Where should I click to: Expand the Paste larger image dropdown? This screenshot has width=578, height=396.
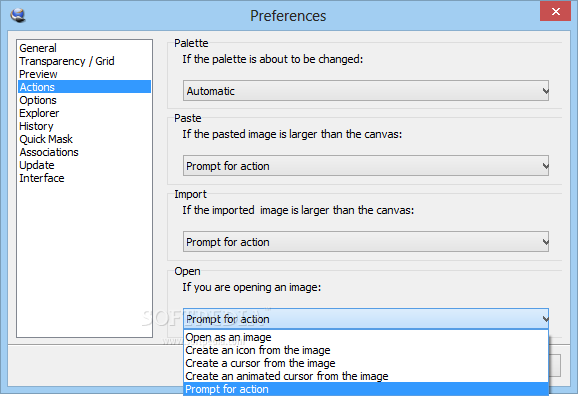pyautogui.click(x=366, y=166)
